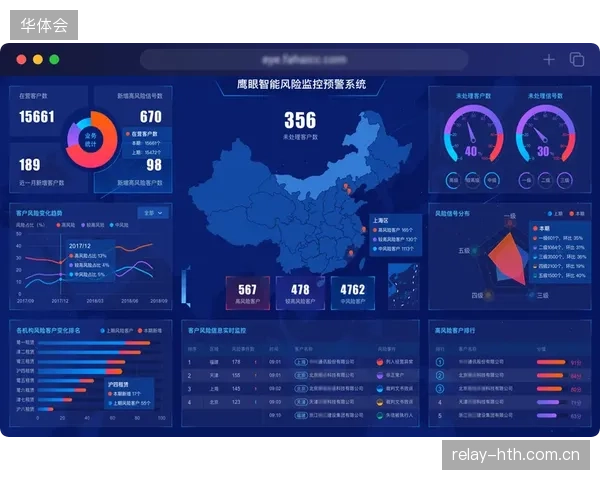Click the 天津 tag in monitoring row 4
This screenshot has width=600, height=480.
point(301,402)
